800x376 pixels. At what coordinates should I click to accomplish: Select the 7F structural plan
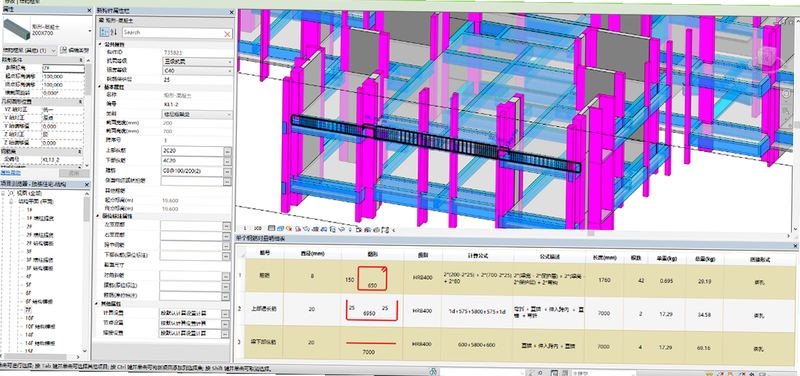coord(29,310)
